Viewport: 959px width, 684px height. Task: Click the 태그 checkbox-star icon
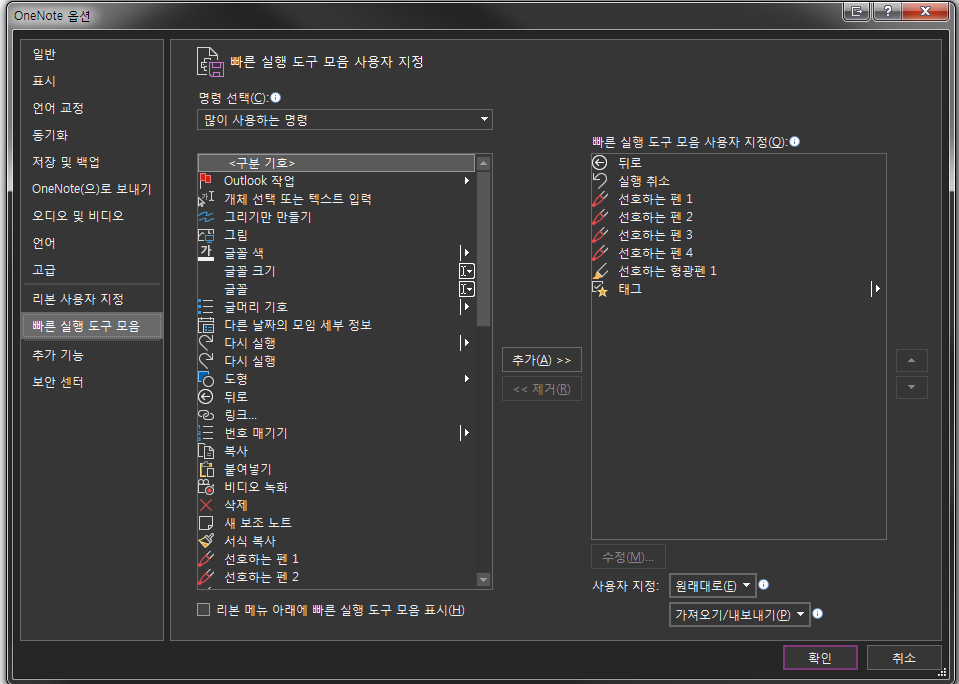click(599, 289)
